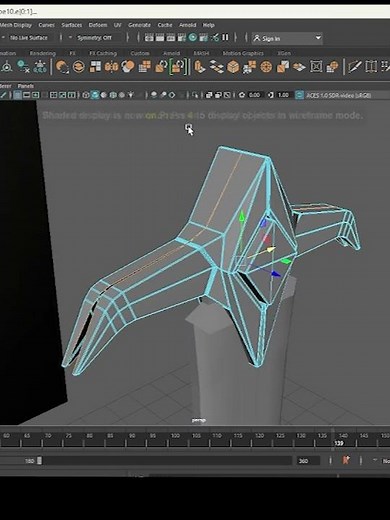Switch to the Rendering shelf tab
The image size is (390, 520).
click(x=42, y=53)
